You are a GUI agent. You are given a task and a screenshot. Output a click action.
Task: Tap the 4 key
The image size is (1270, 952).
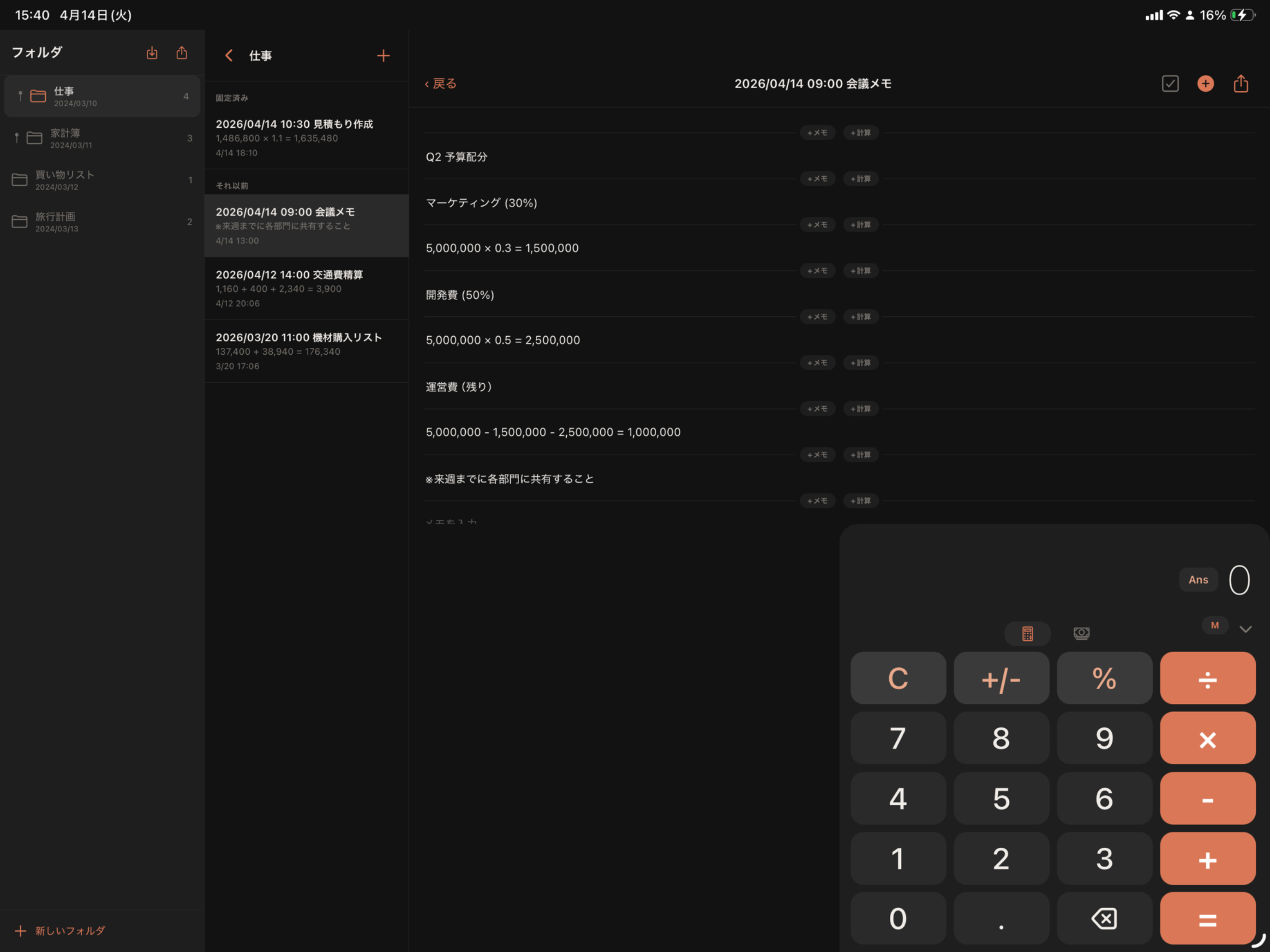point(898,798)
